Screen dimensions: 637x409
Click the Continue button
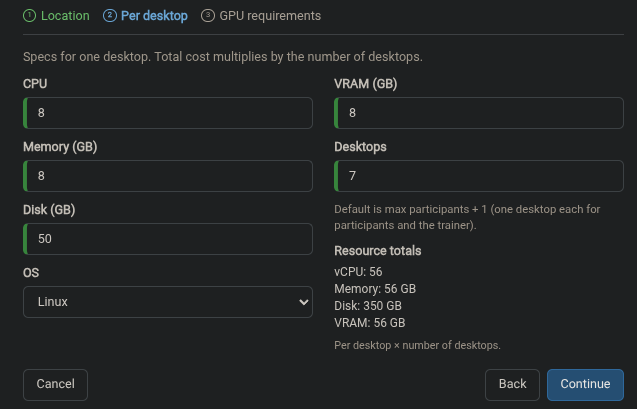(x=585, y=384)
